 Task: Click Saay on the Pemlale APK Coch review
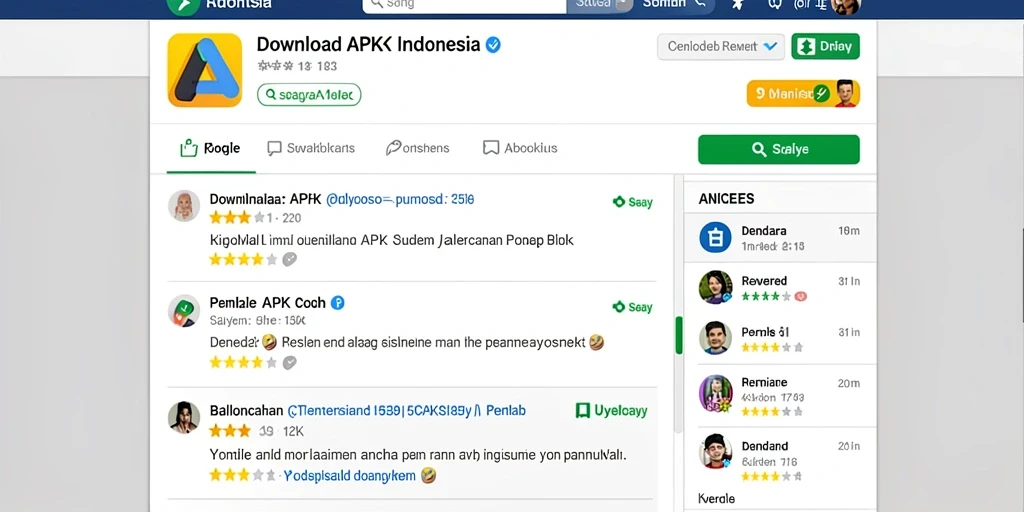(x=633, y=307)
